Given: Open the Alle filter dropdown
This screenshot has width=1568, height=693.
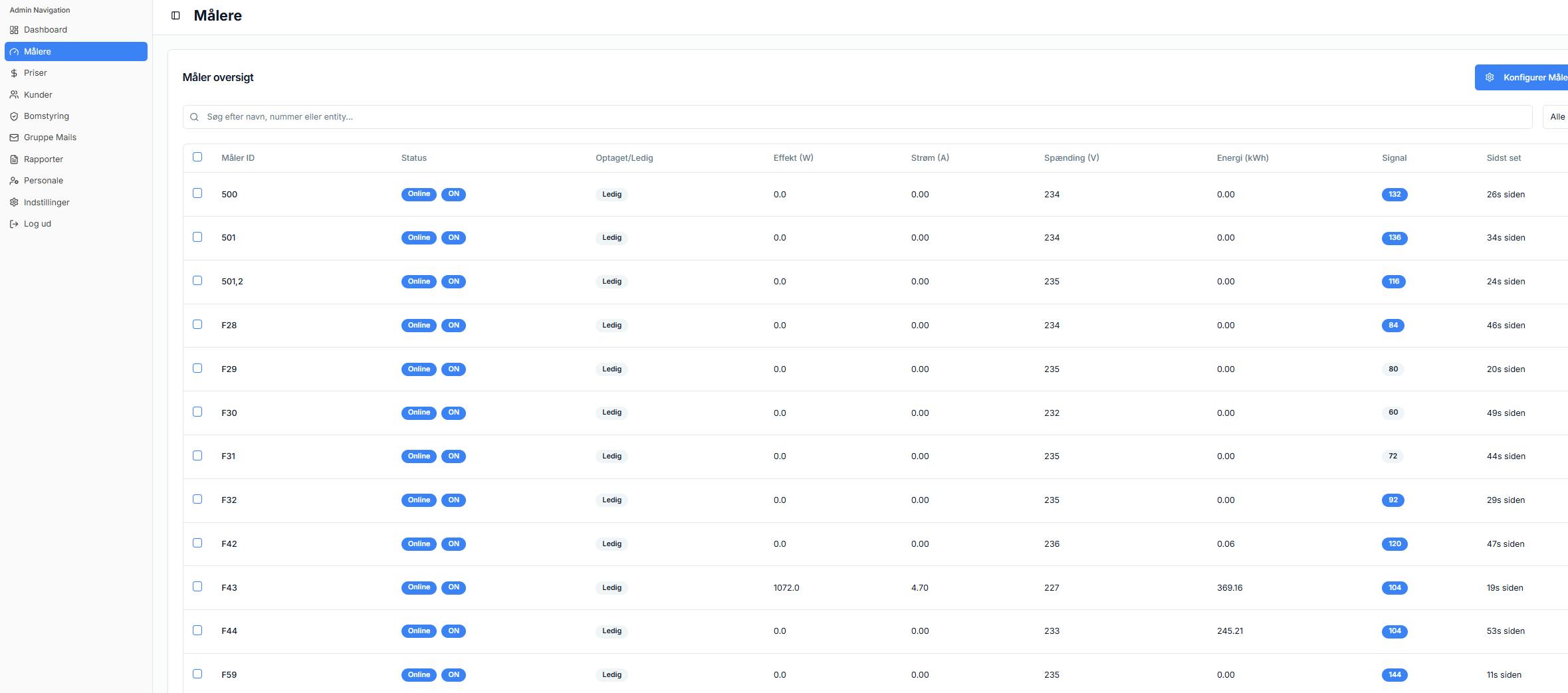Looking at the screenshot, I should pyautogui.click(x=1557, y=117).
